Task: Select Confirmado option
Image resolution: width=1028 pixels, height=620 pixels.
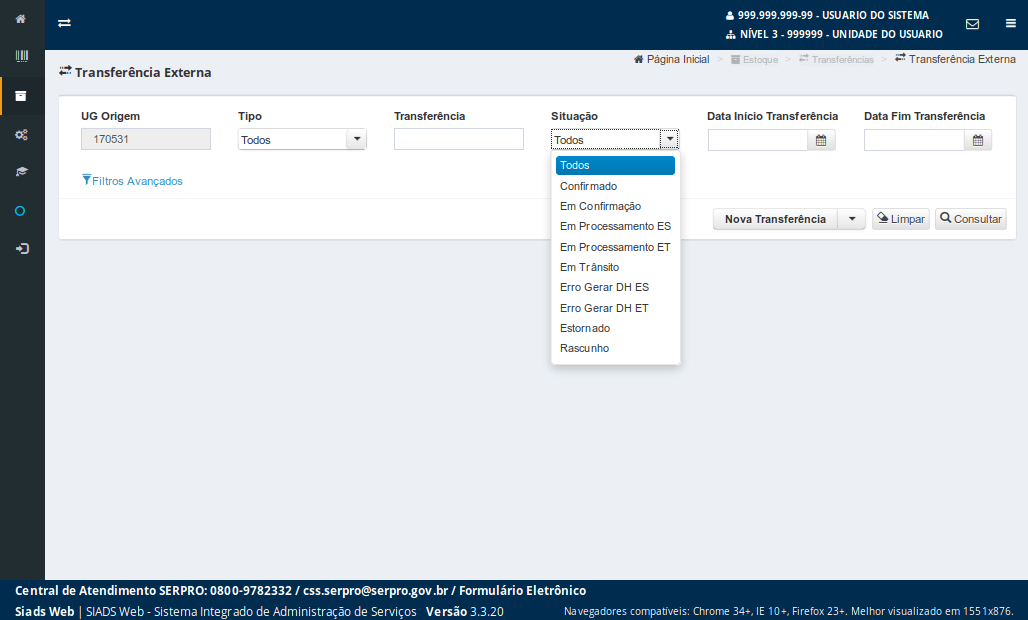Action: click(615, 186)
